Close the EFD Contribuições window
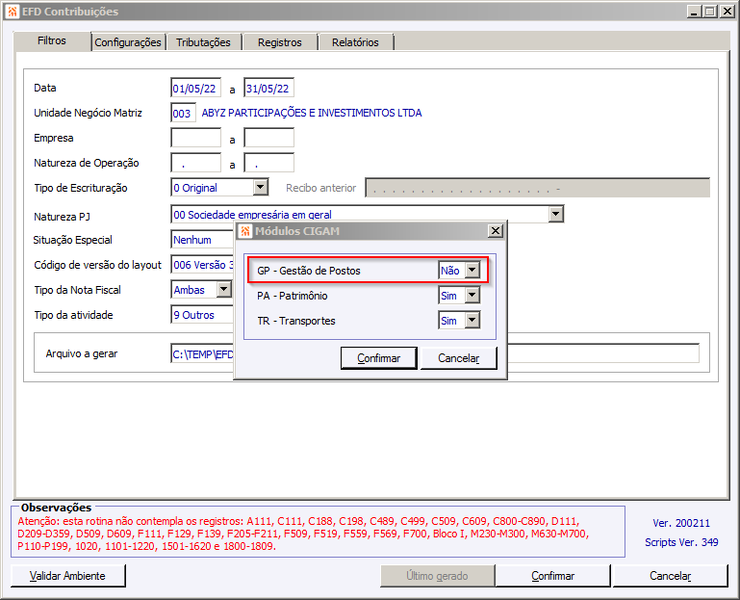Screen dimensions: 740x600 727,11
